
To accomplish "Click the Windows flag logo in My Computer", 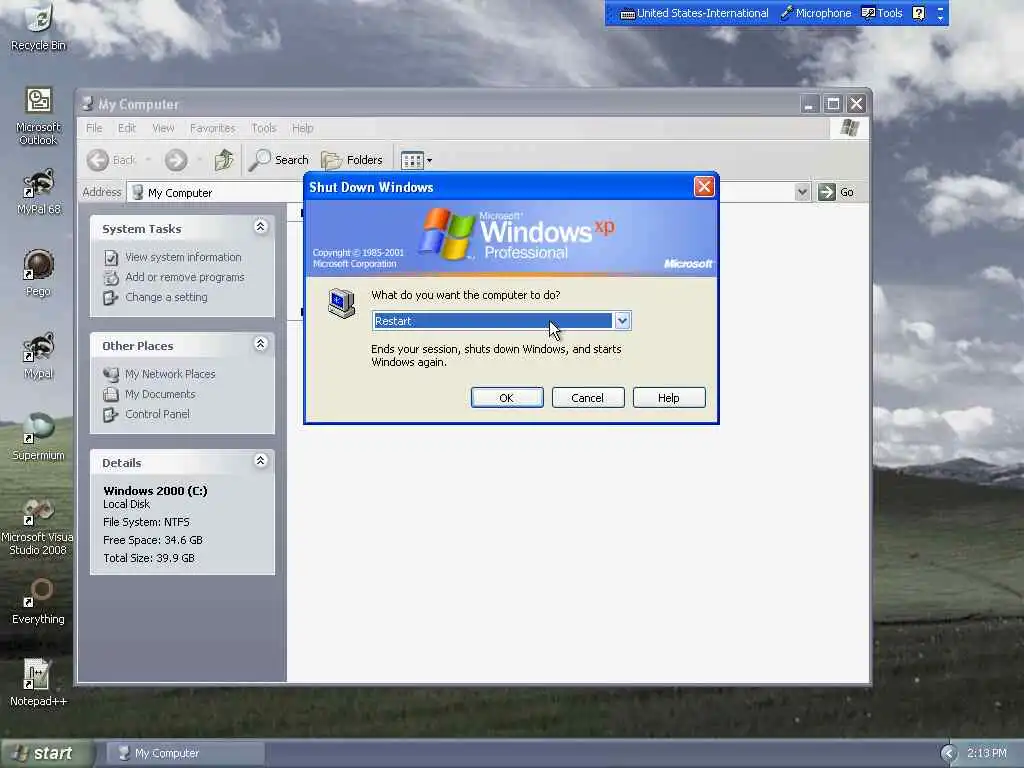I will click(x=850, y=128).
